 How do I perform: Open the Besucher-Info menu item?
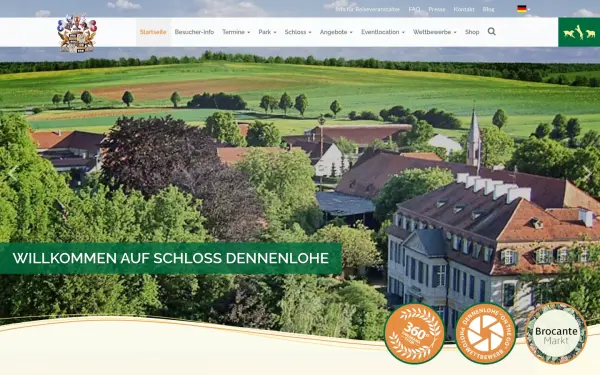pyautogui.click(x=194, y=32)
